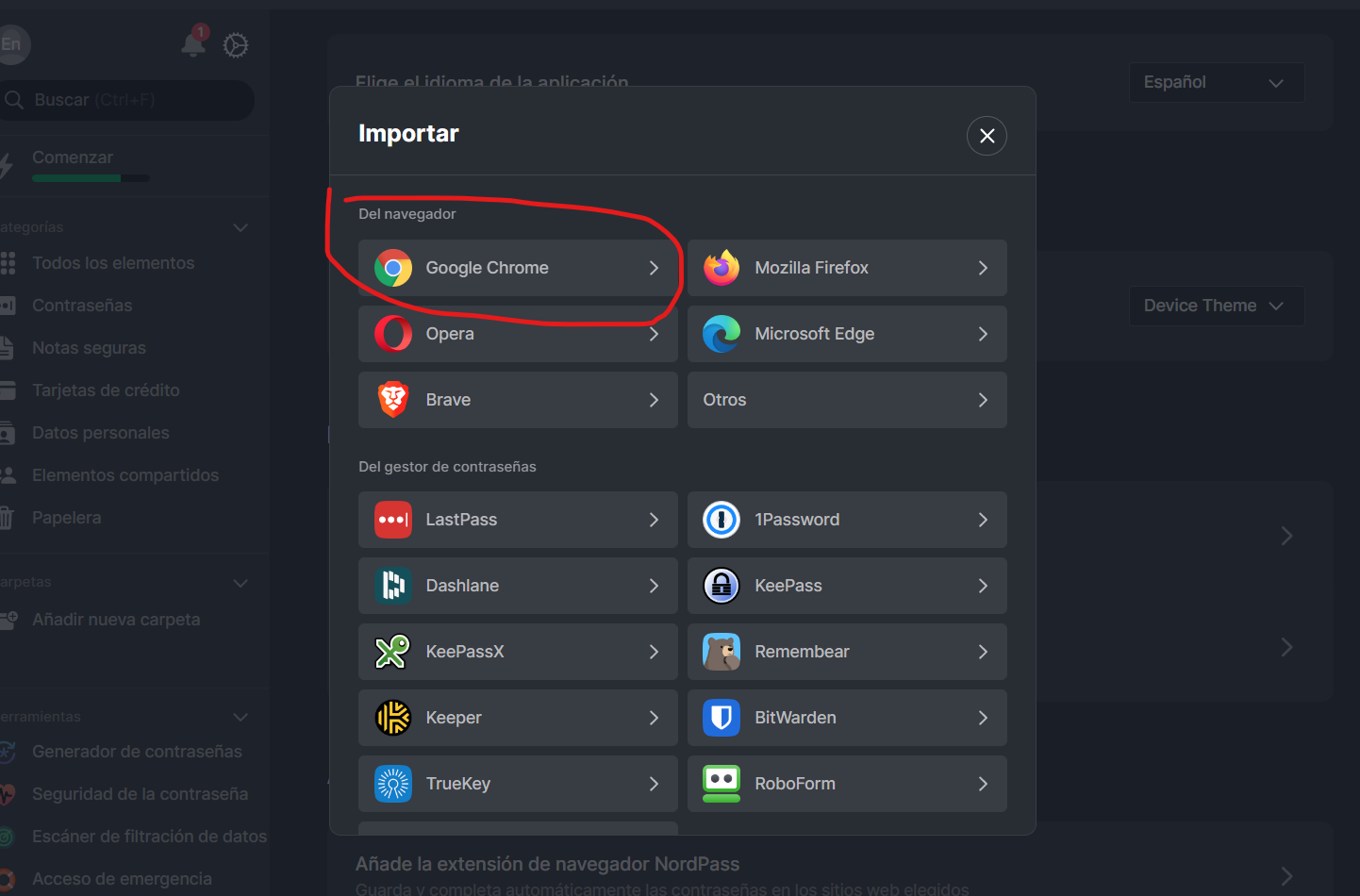1360x896 pixels.
Task: Open settings gear in sidebar header
Action: [236, 45]
